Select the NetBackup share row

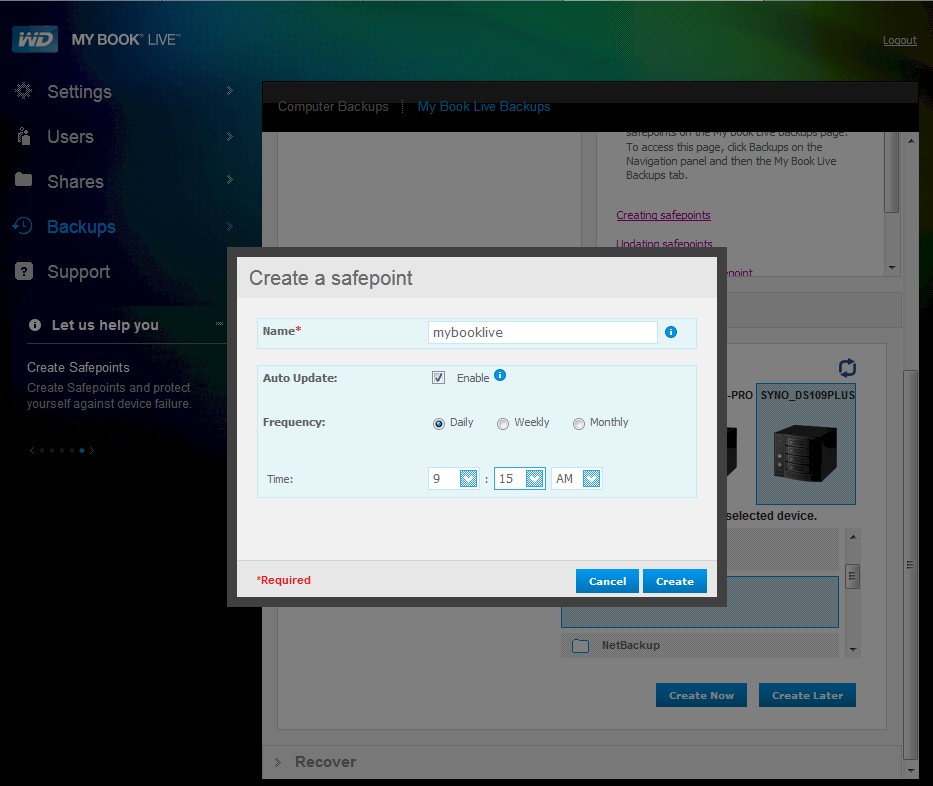[700, 645]
